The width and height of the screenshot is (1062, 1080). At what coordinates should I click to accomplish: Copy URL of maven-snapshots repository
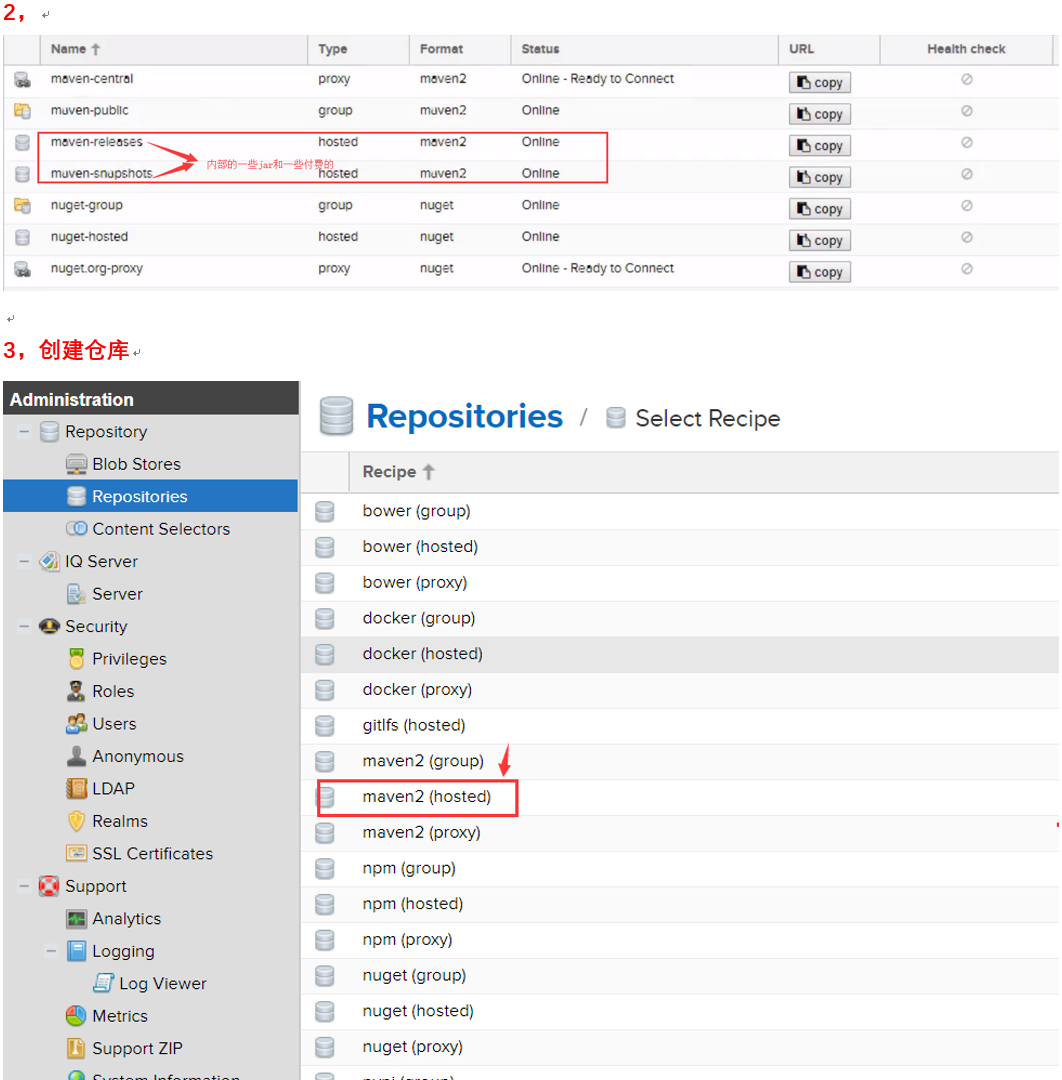820,178
